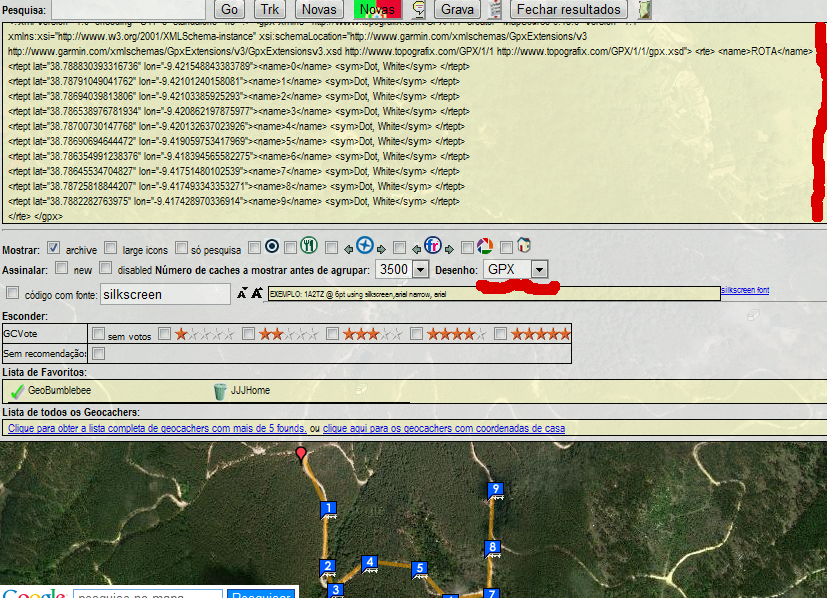Click the Trk button
The width and height of the screenshot is (827, 598).
point(270,9)
